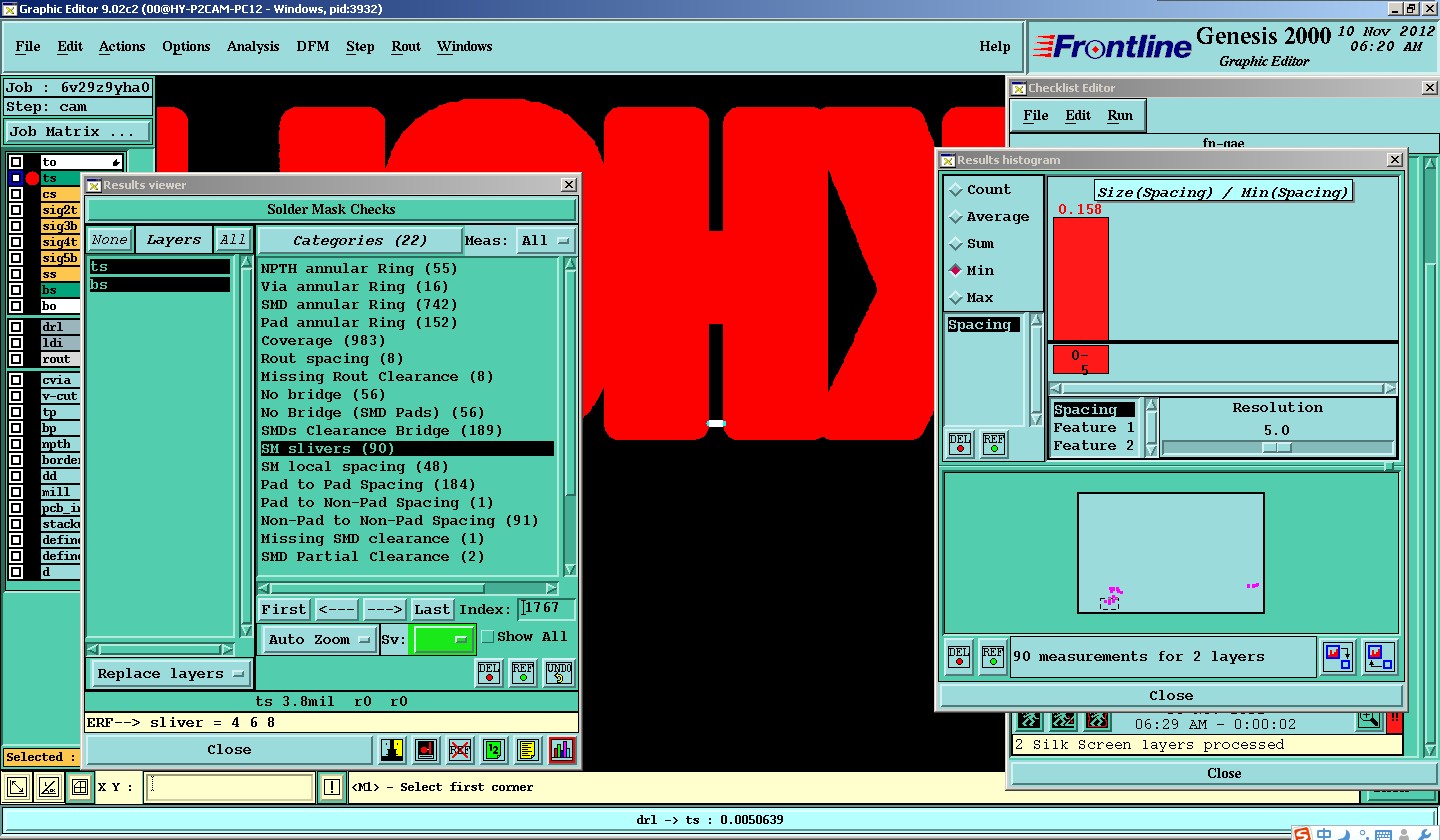Adjust the Resolution slider
The width and height of the screenshot is (1440, 840).
[x=1276, y=447]
